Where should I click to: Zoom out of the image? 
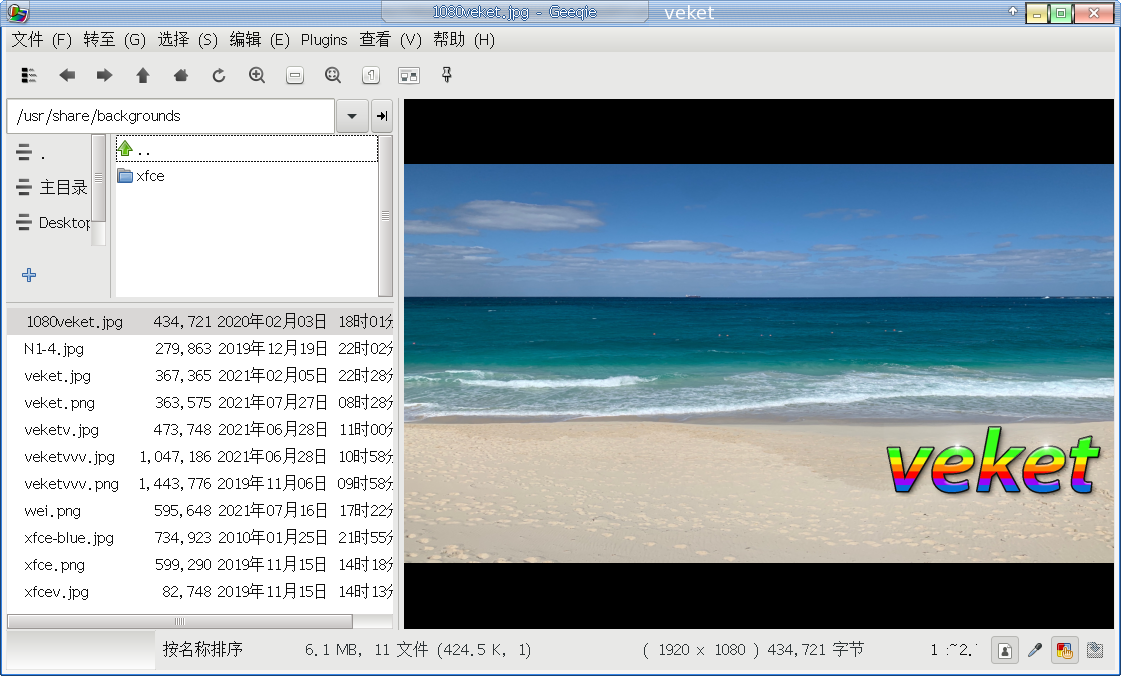tap(295, 75)
